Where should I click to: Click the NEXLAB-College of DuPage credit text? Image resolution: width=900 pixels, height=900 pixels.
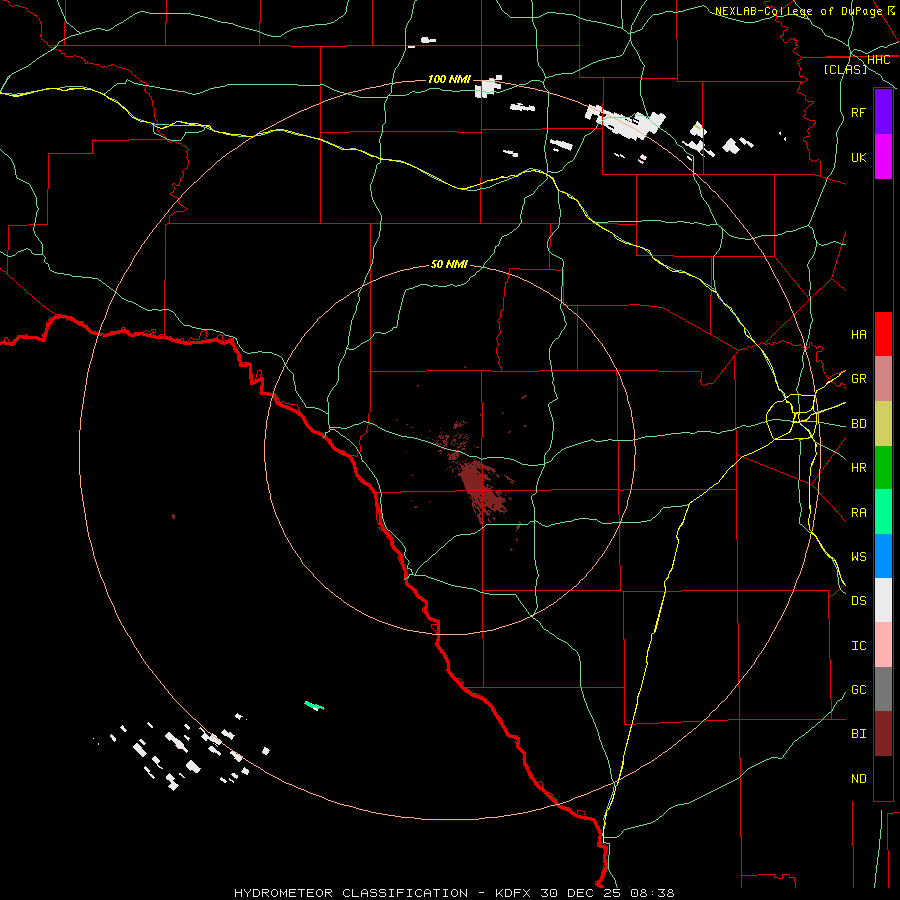point(798,11)
